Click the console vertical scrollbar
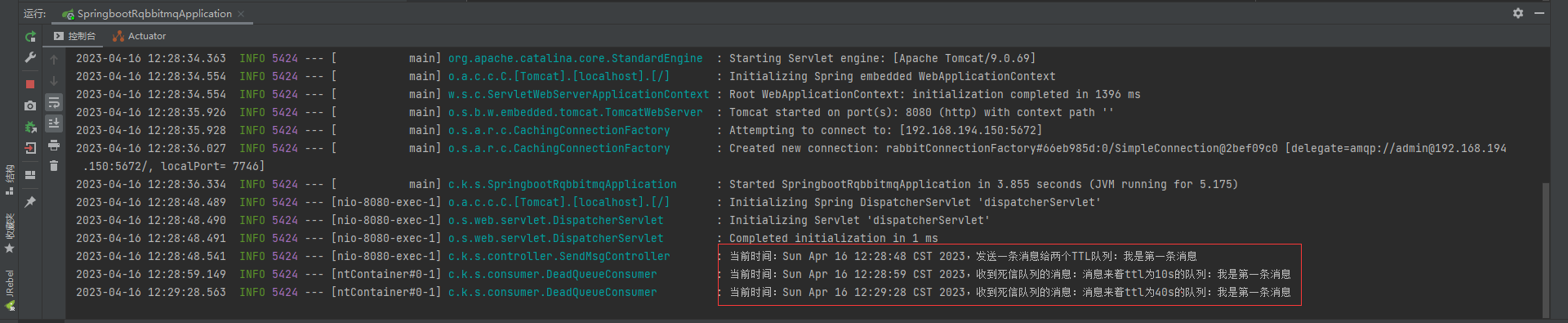 (1545, 249)
